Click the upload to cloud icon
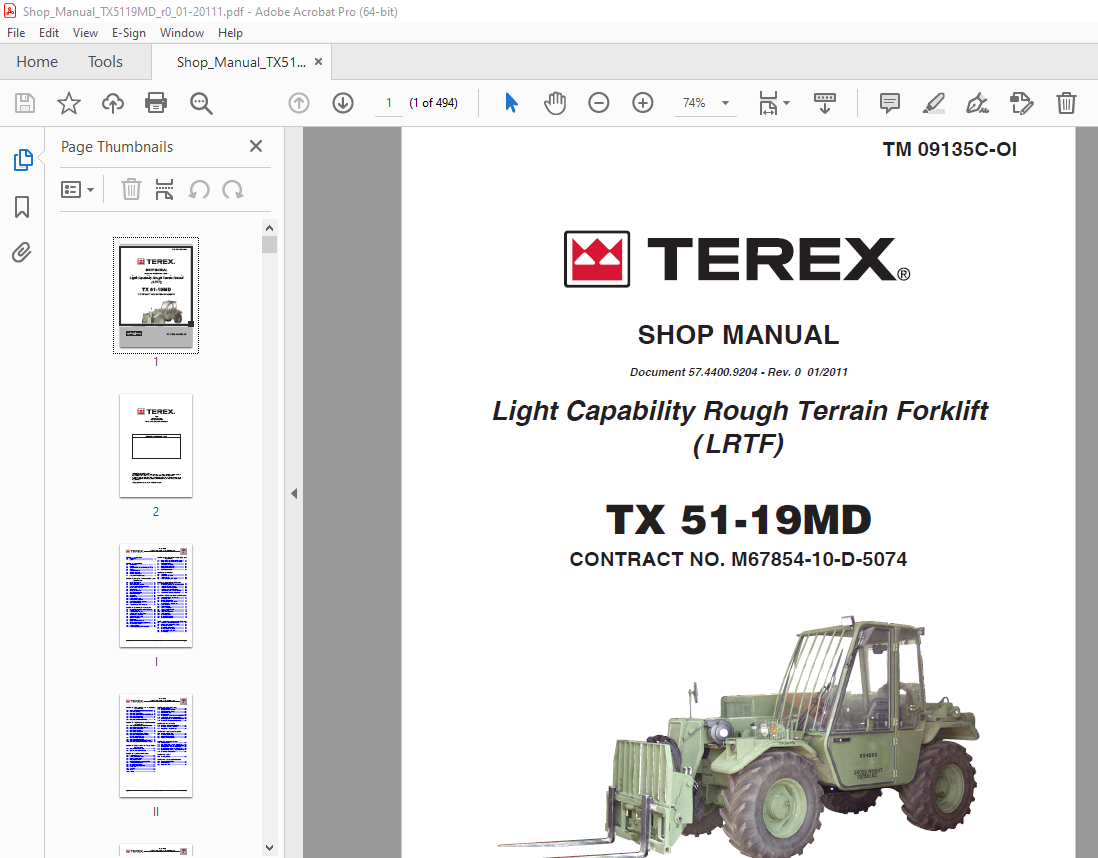Viewport: 1098px width, 858px height. tap(113, 103)
